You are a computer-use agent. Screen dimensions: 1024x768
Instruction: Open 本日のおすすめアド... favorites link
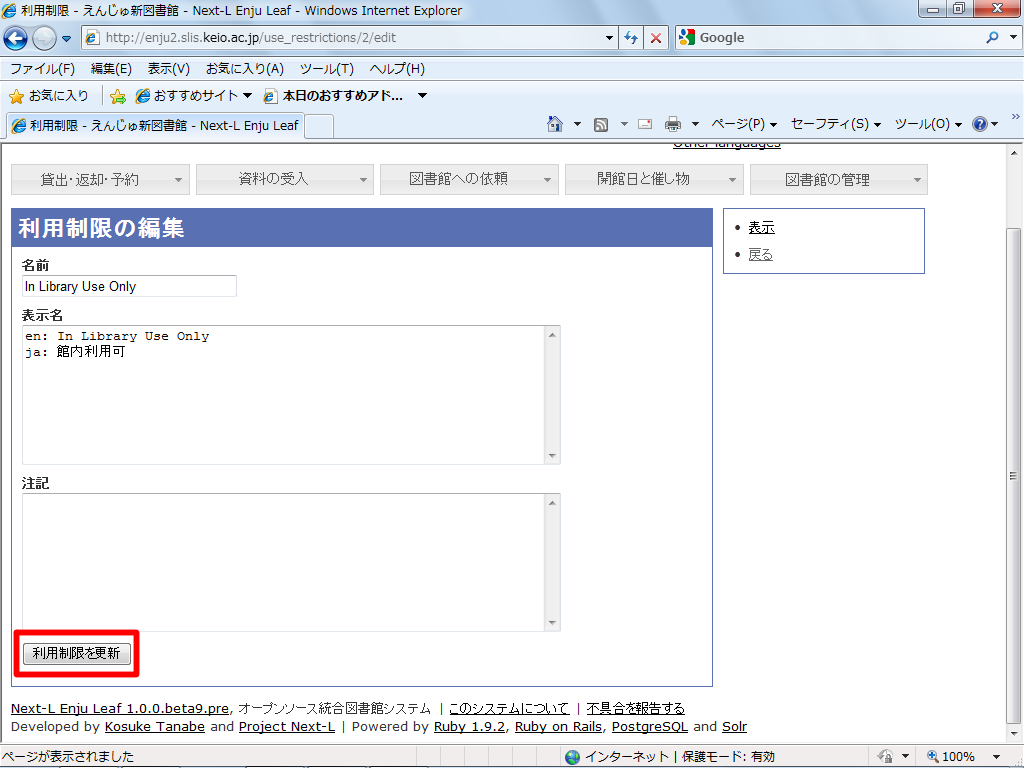click(x=333, y=96)
